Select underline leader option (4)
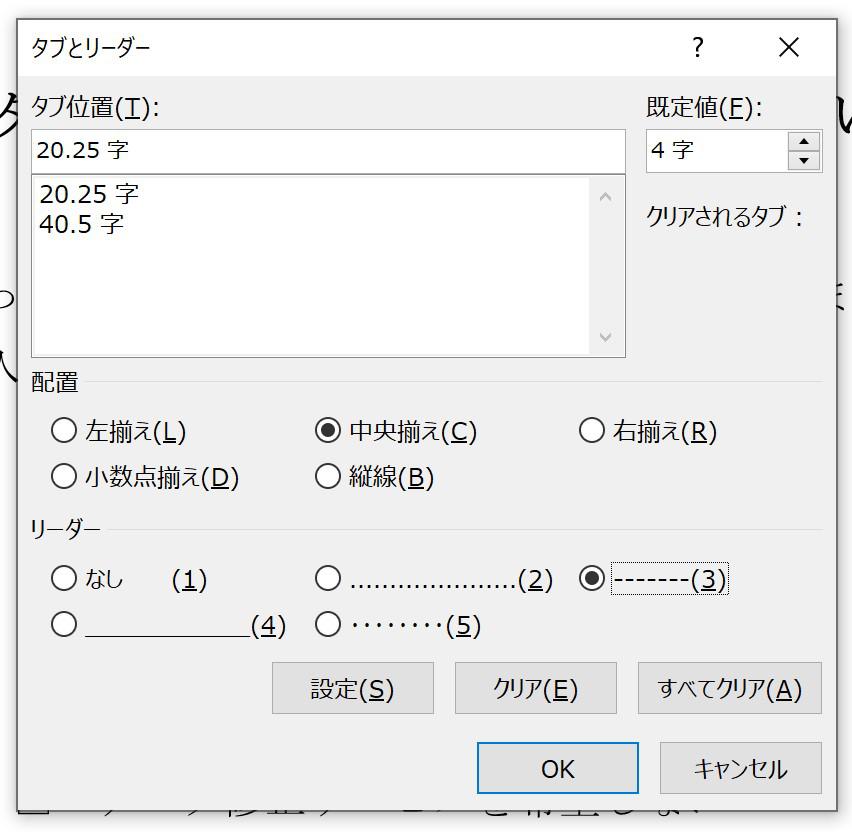The width and height of the screenshot is (852, 832). pos(64,625)
